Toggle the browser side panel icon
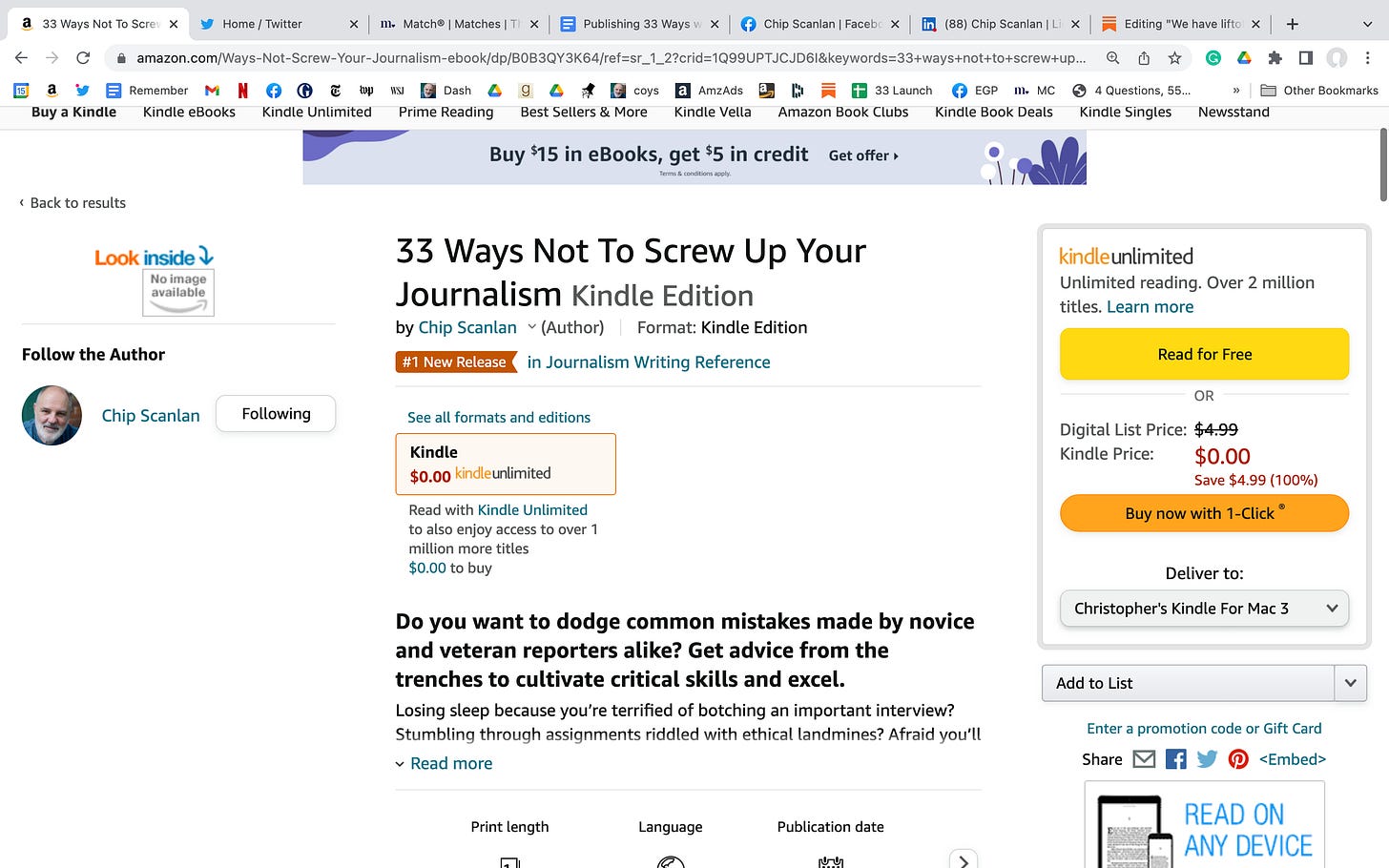The height and width of the screenshot is (868, 1389). [1306, 58]
